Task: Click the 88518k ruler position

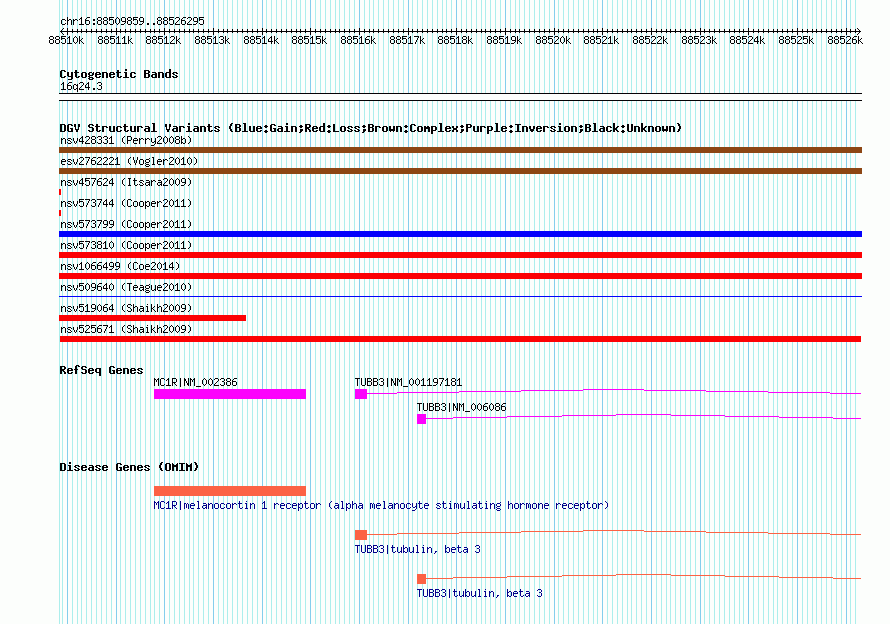Action: pos(455,40)
